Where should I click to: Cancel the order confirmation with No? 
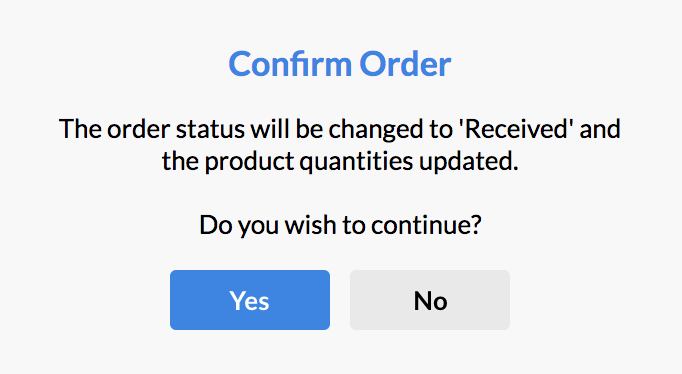[430, 300]
